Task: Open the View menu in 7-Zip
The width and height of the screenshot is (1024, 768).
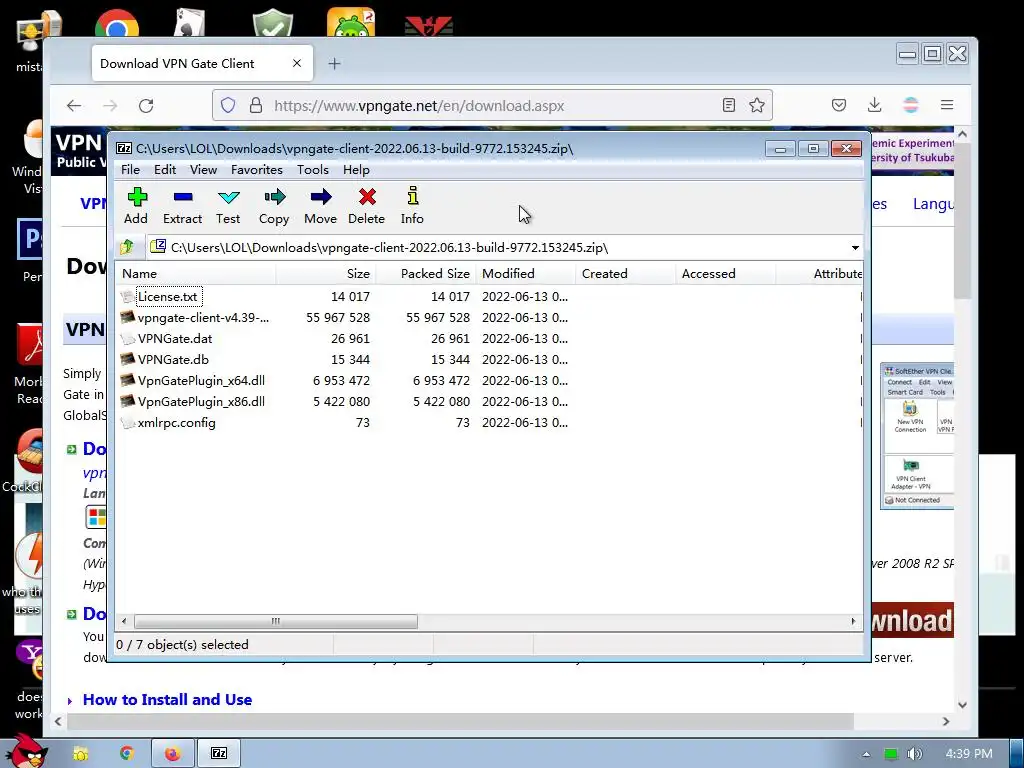Action: pyautogui.click(x=203, y=170)
